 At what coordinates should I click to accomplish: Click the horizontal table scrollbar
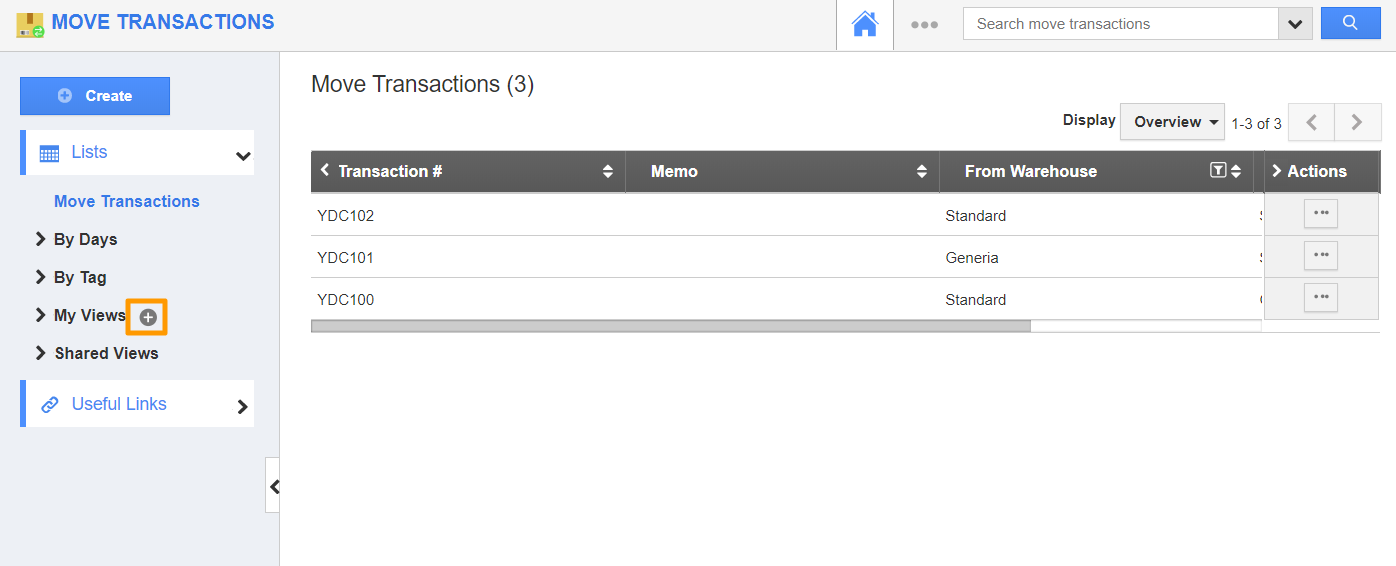pyautogui.click(x=670, y=325)
